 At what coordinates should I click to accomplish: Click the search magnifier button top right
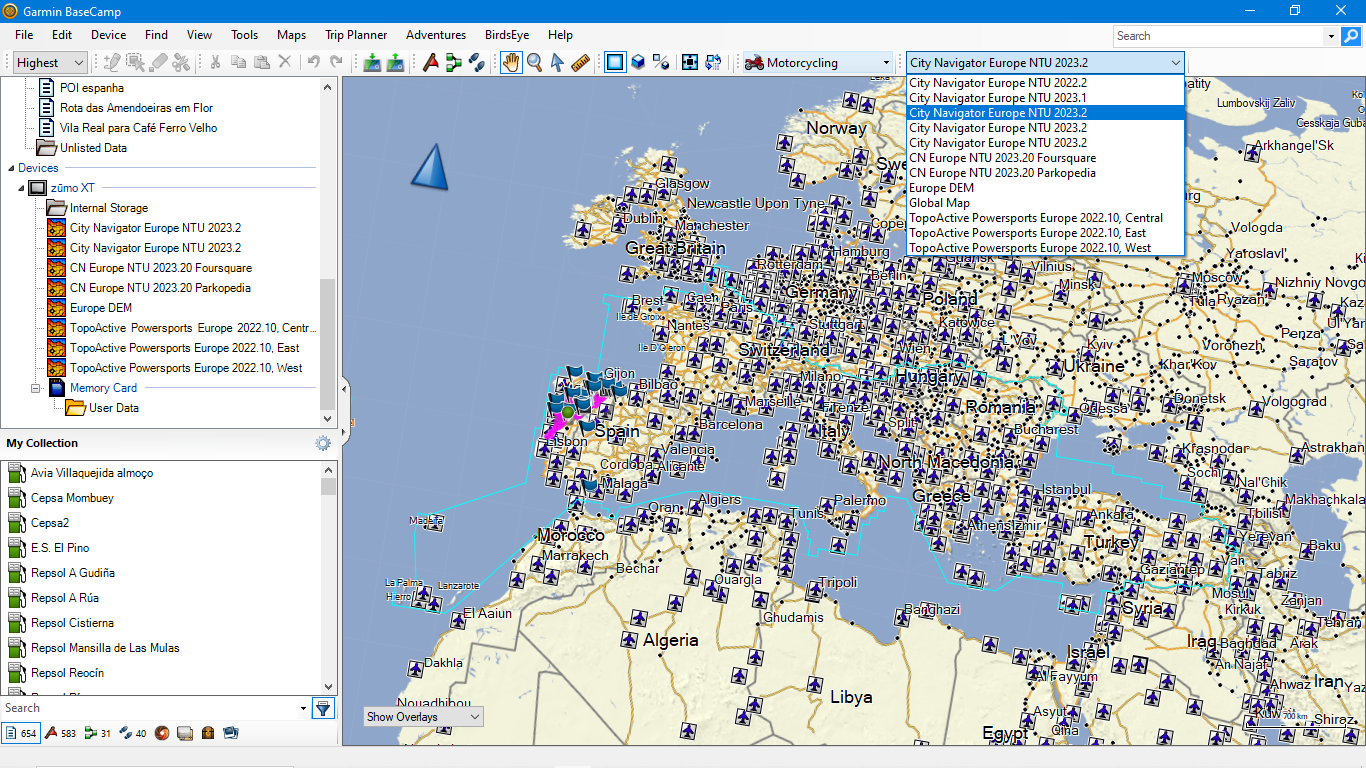[x=1351, y=36]
